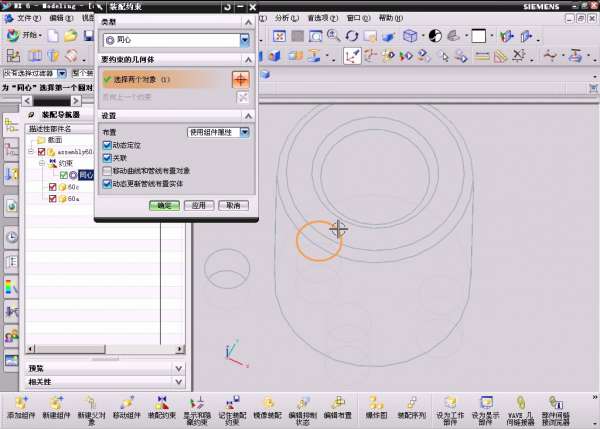Click the Rotate view toolbar icon

click(352, 35)
